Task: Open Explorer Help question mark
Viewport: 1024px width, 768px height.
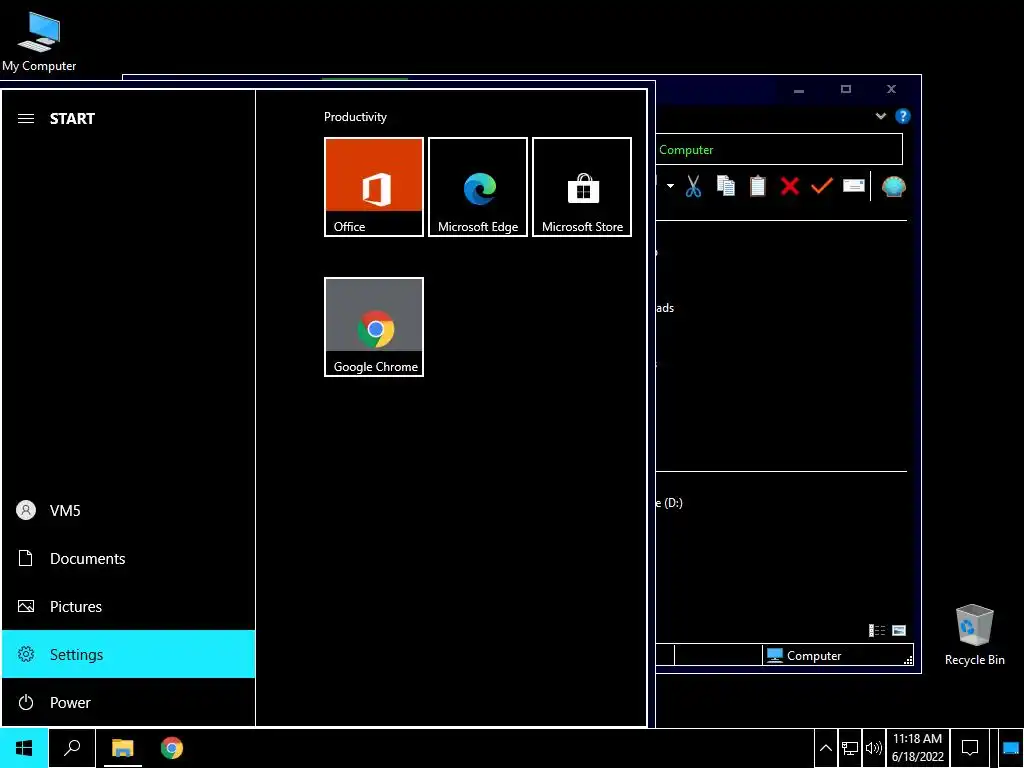Action: 903,116
